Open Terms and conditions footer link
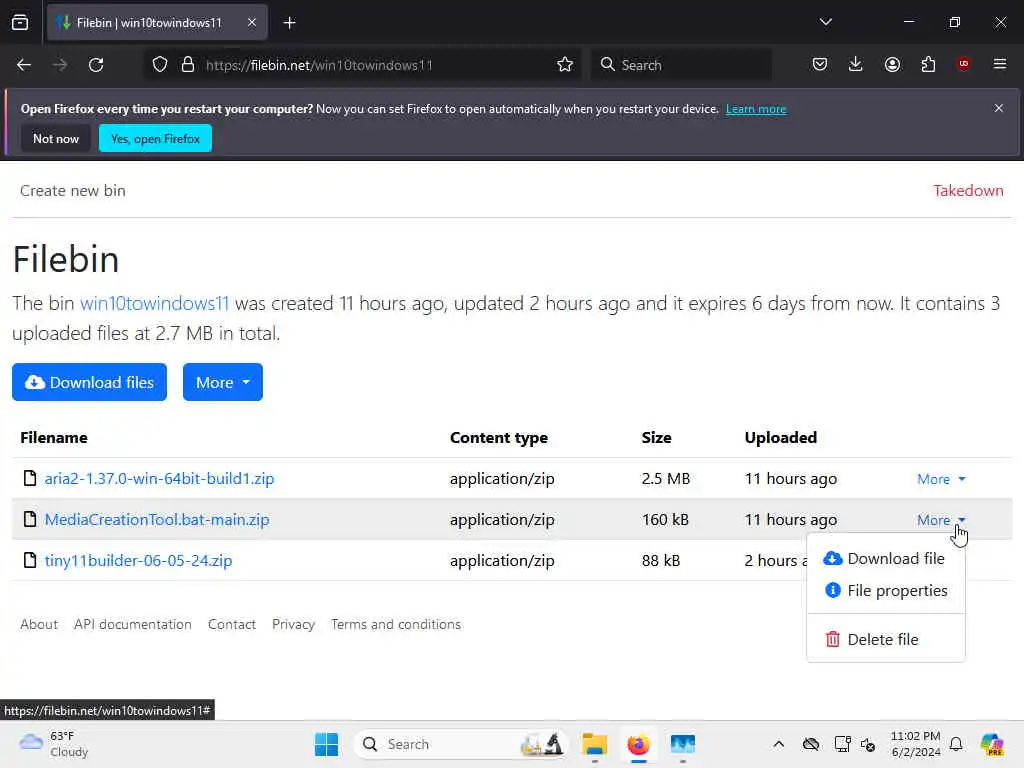Screen dimensions: 1024x768 pyautogui.click(x=396, y=624)
